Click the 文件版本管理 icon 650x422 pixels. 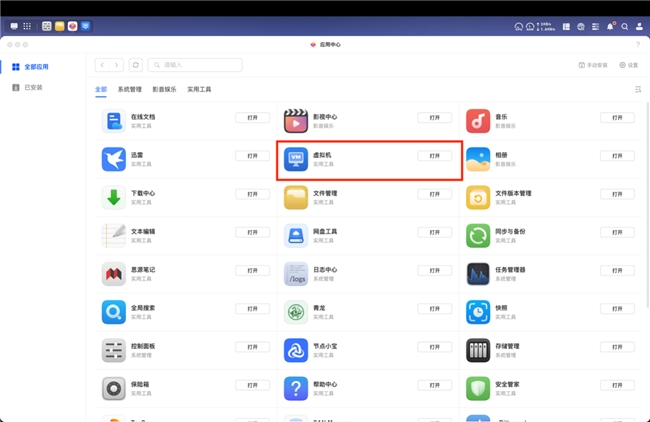tap(478, 197)
